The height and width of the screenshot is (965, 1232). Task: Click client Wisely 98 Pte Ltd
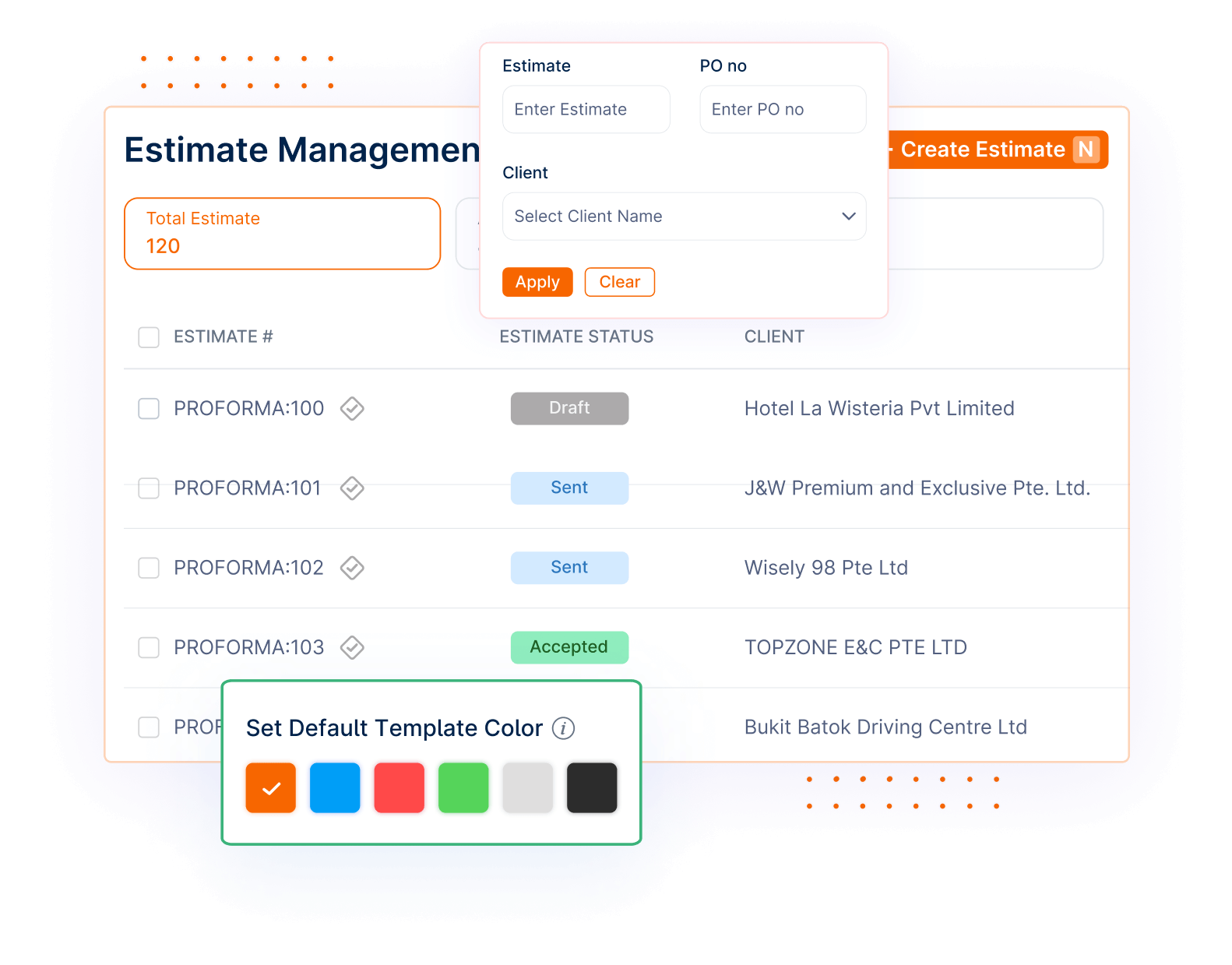click(x=826, y=568)
